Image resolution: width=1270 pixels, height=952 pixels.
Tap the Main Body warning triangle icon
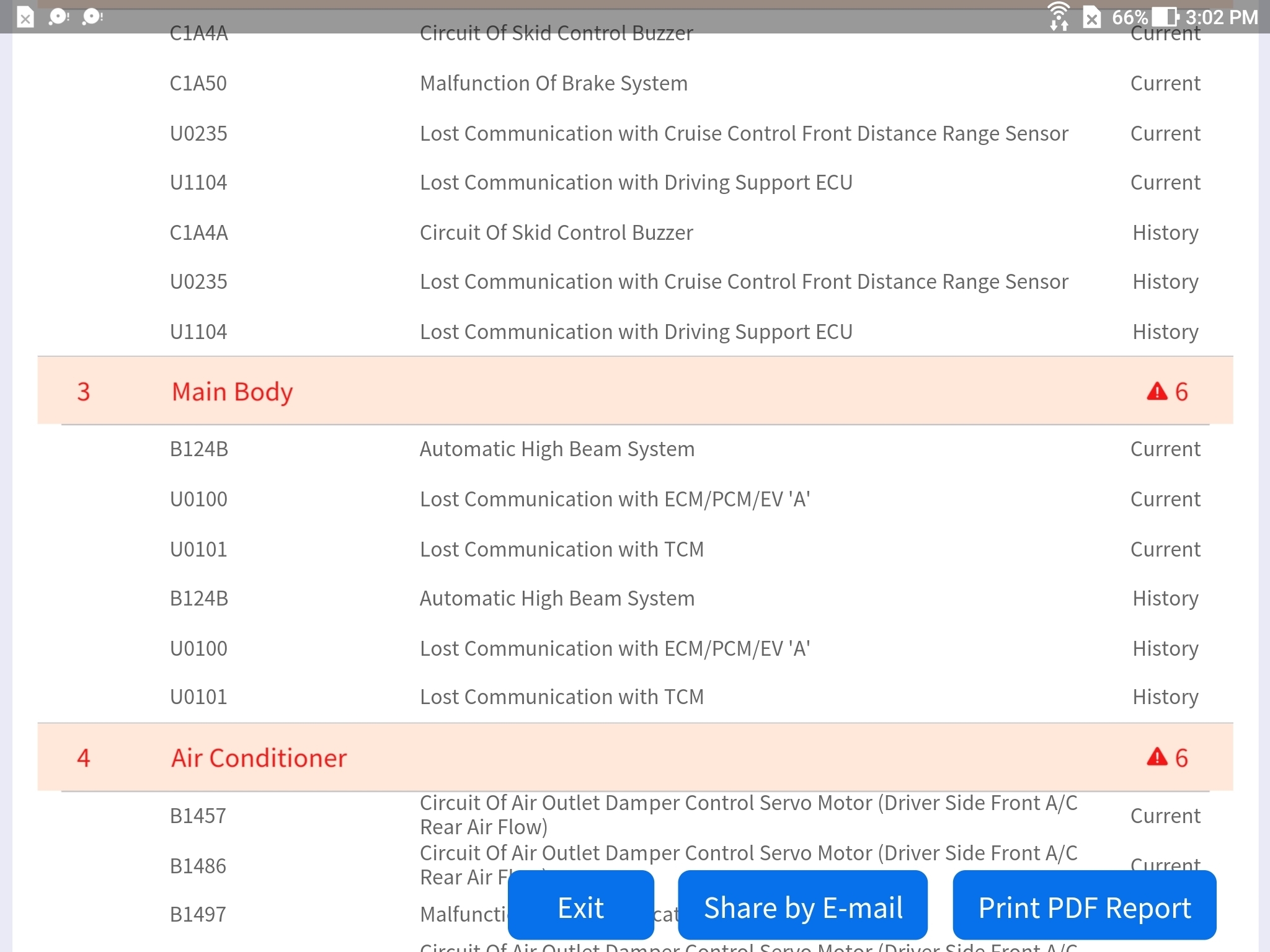tap(1157, 391)
